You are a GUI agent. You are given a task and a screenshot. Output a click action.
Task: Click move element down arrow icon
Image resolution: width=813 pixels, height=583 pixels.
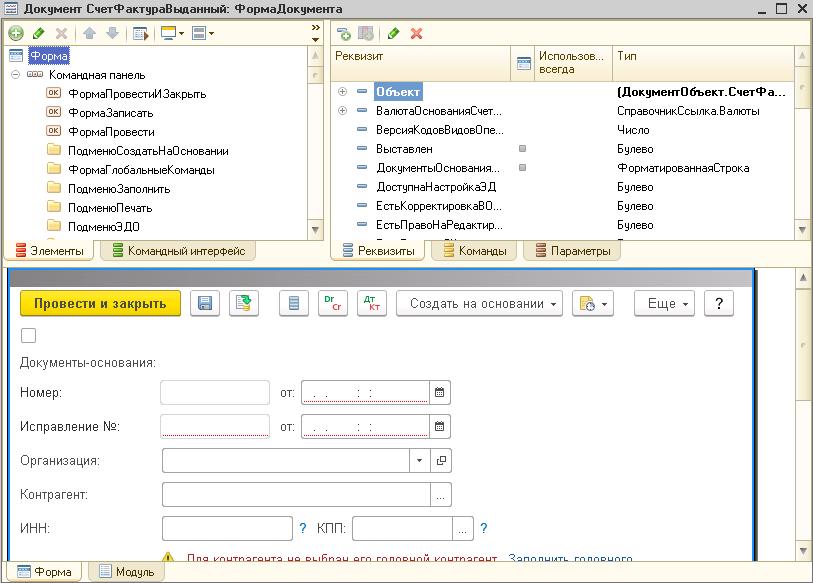click(112, 33)
